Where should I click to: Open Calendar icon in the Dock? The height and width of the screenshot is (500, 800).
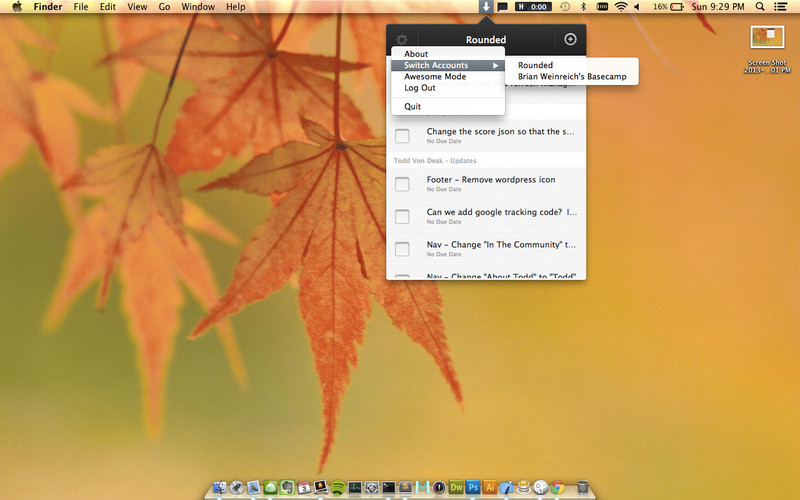pos(304,488)
